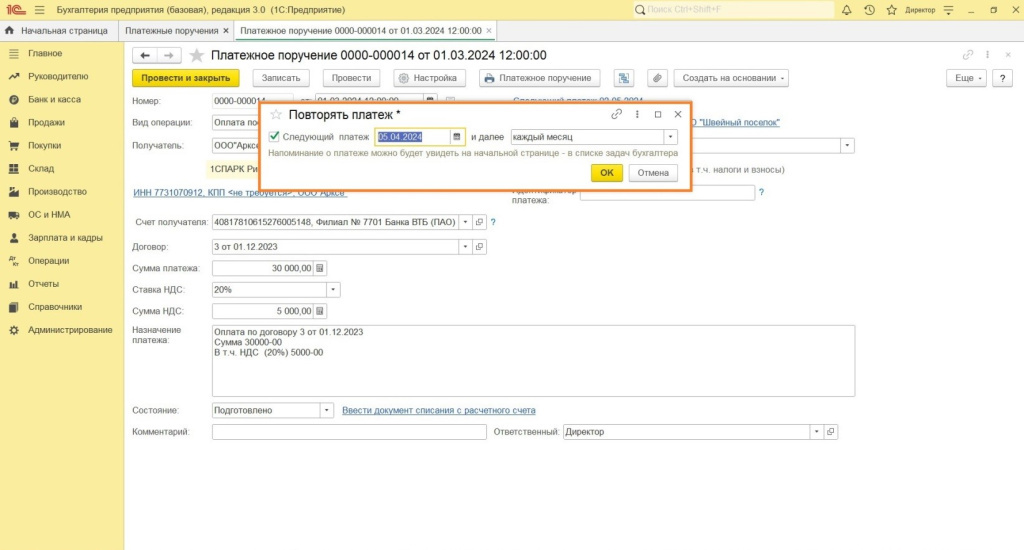
Task: Open the Создать на основании dropdown
Action: click(x=730, y=78)
